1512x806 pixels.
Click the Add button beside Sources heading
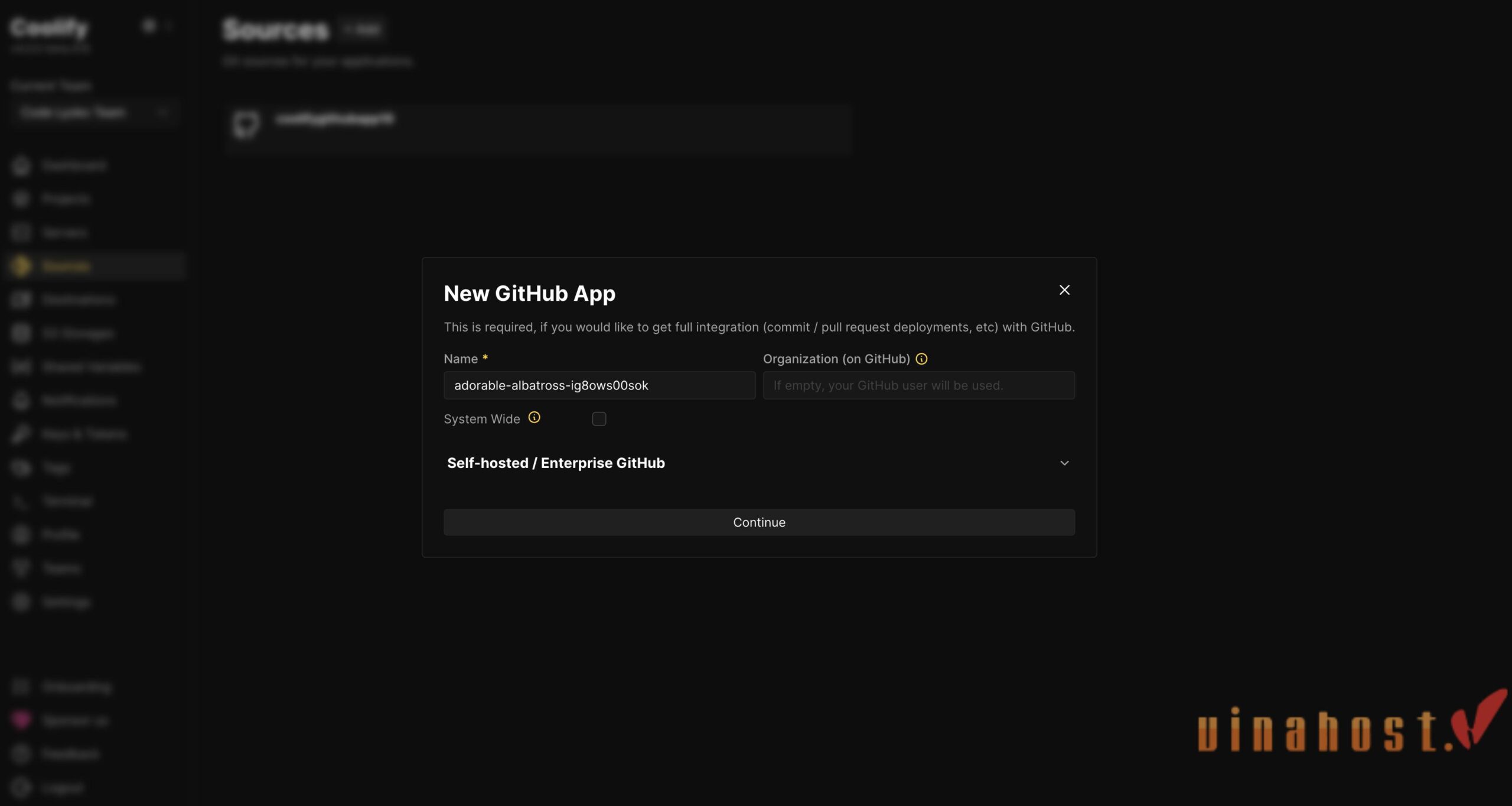point(362,29)
